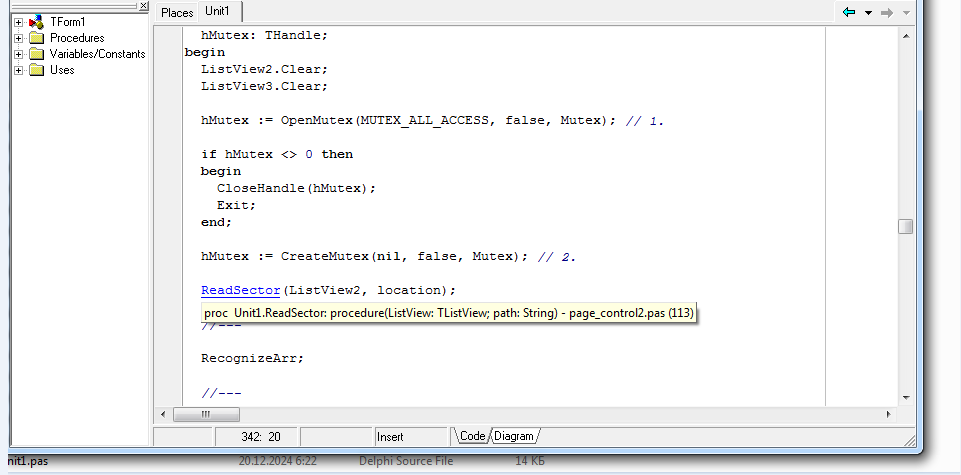Screen dimensions: 961x475
Task: Click the Procedures folder icon
Action: coord(36,38)
